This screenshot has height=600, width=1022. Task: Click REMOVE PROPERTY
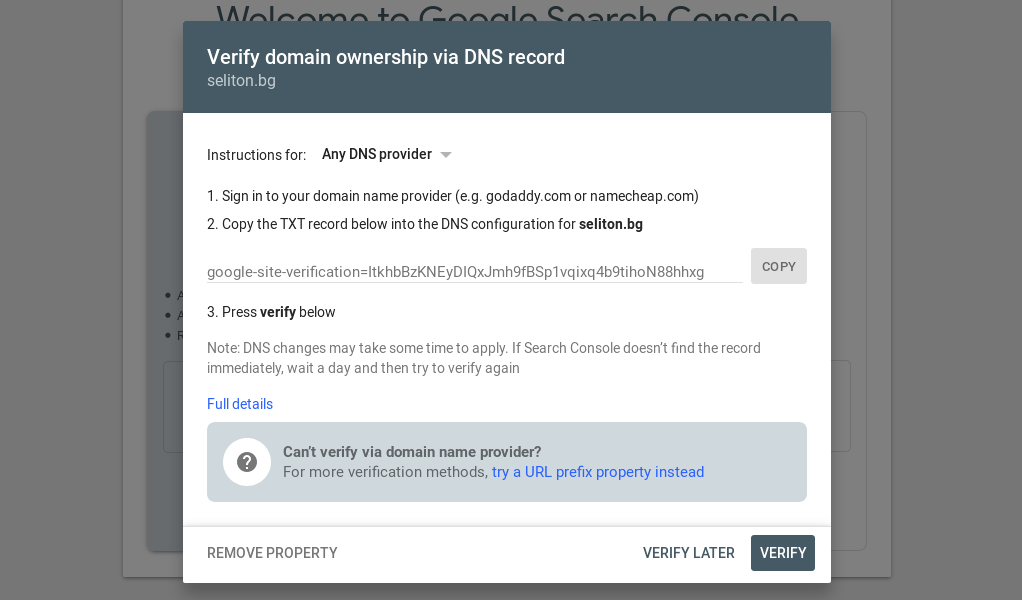(272, 553)
